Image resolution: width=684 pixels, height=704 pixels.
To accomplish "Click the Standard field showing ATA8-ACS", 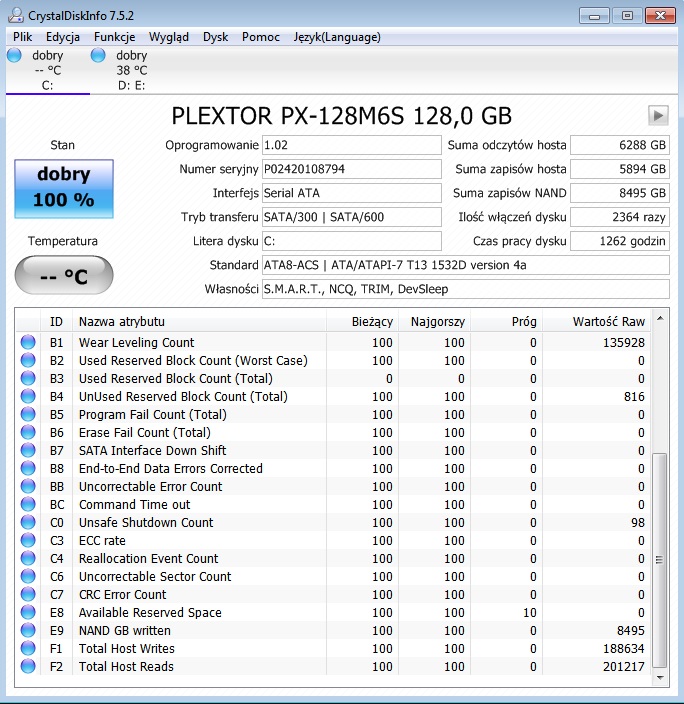I will [x=466, y=265].
